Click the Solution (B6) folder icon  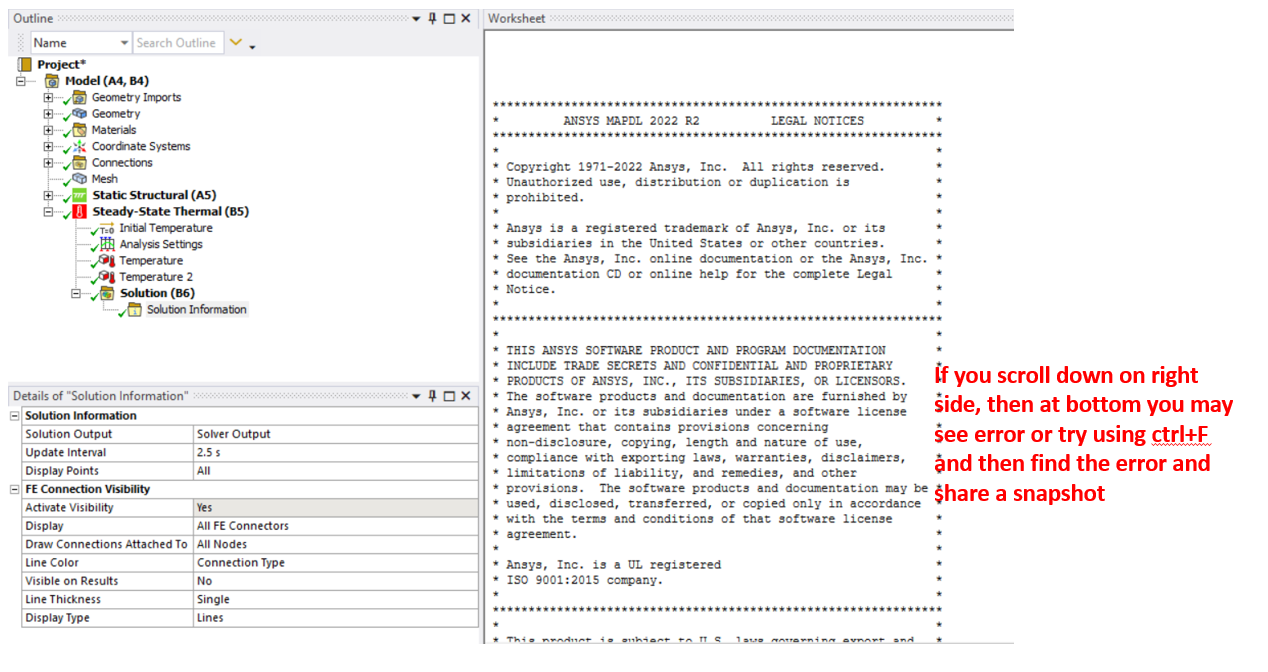(x=106, y=293)
